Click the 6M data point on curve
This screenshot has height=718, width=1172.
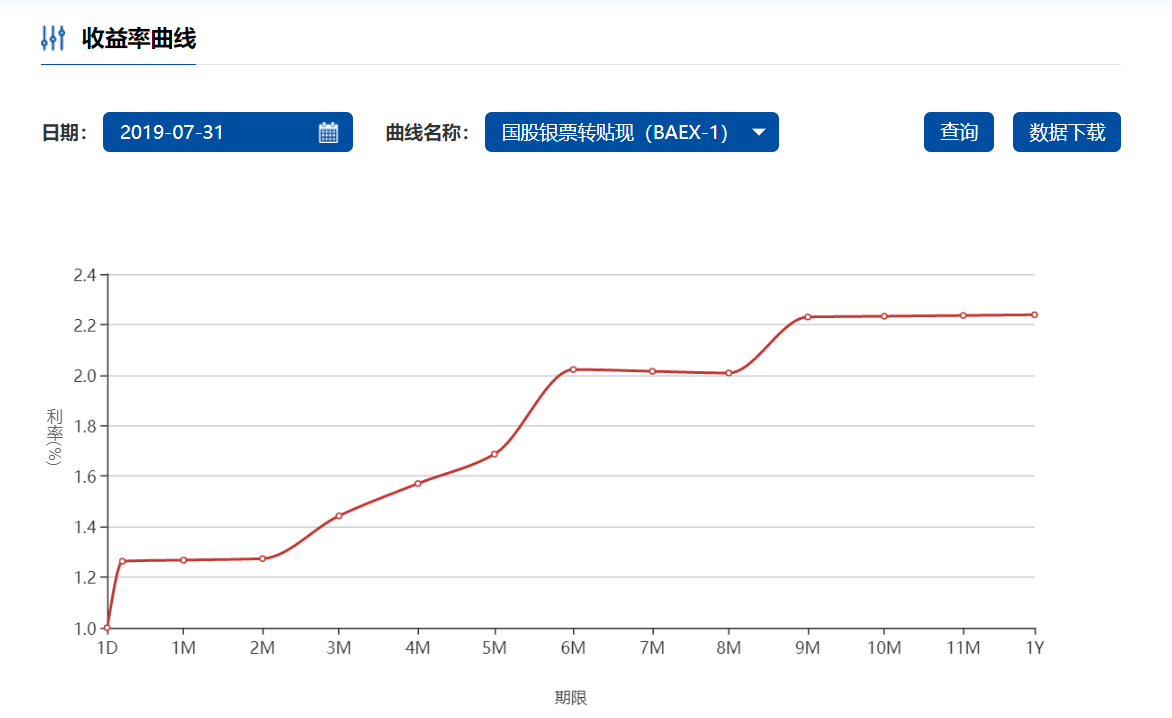pos(573,369)
